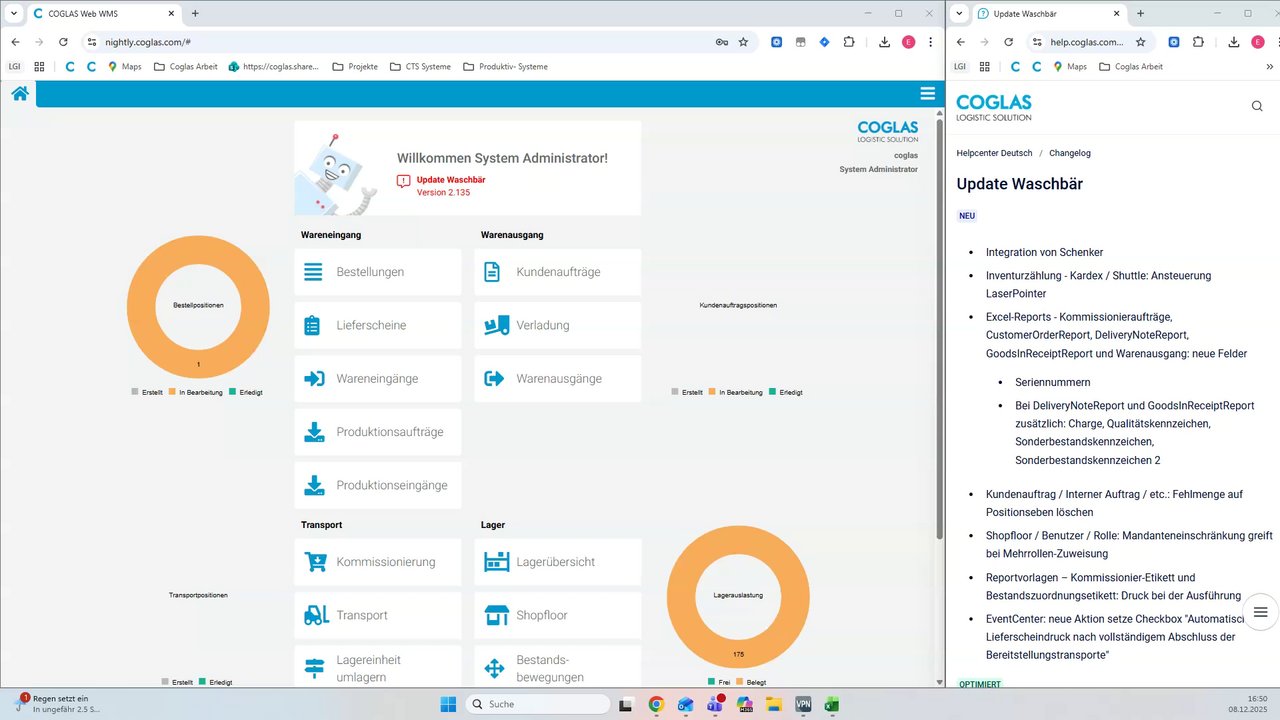The image size is (1280, 720).
Task: Open Verladung truck-loading tile
Action: pos(558,325)
